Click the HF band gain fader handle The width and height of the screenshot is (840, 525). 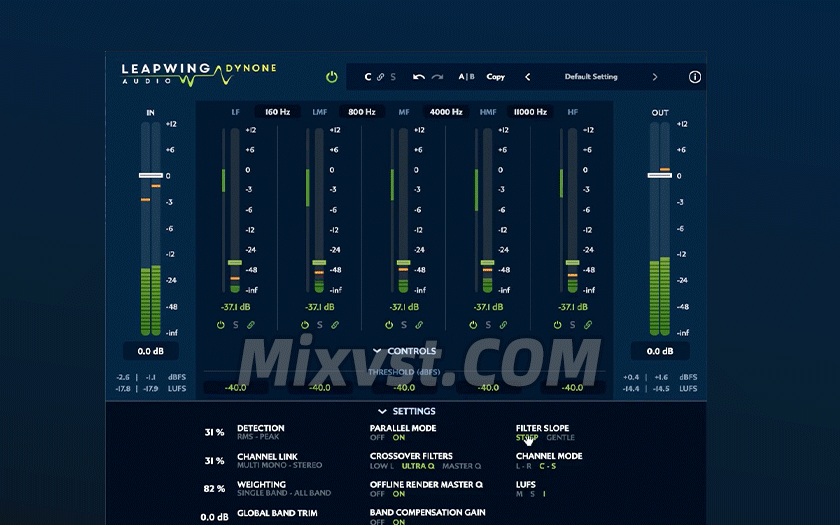(572, 262)
